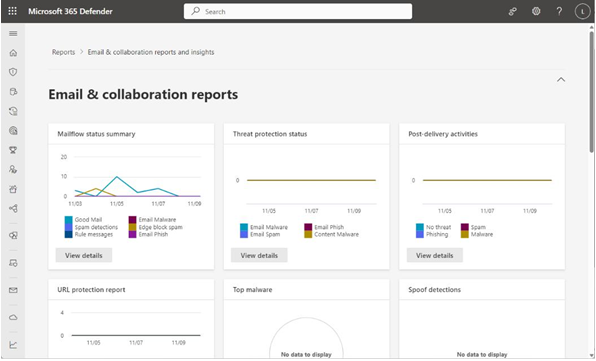Click the Reports breadcrumb link

(x=63, y=52)
